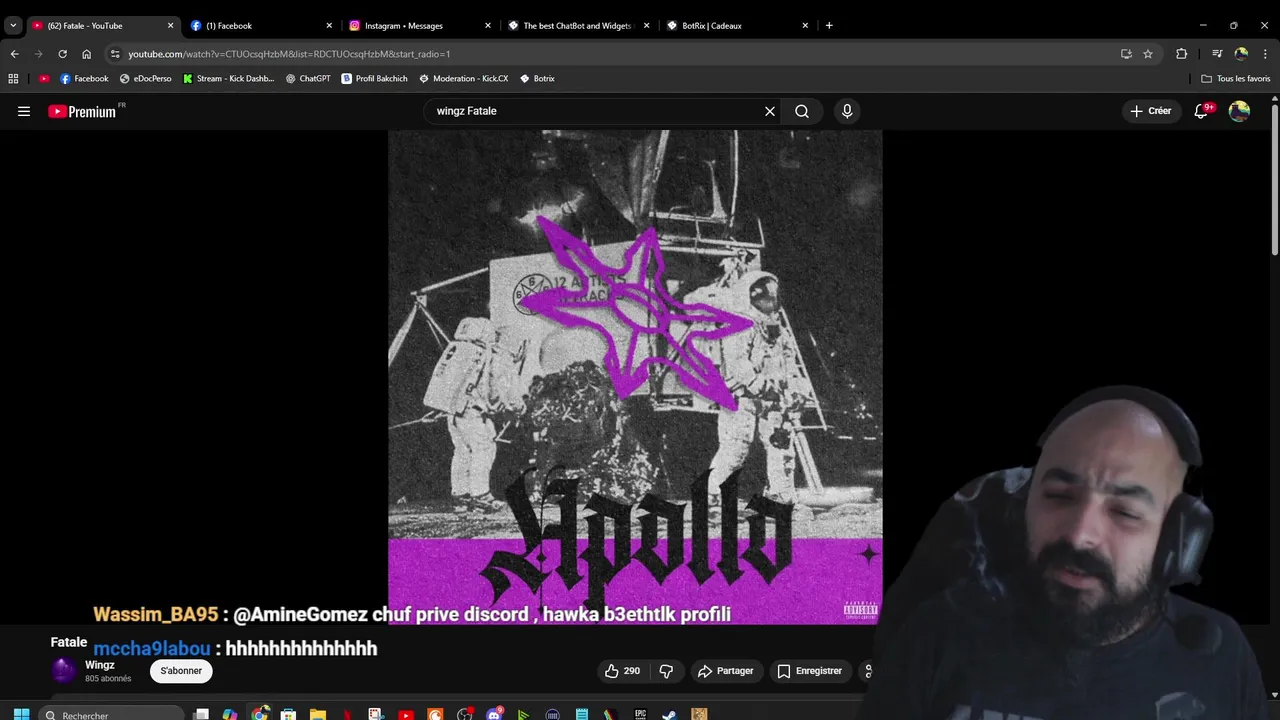The width and height of the screenshot is (1280, 720).
Task: Start voice search with the microphone
Action: [x=847, y=111]
